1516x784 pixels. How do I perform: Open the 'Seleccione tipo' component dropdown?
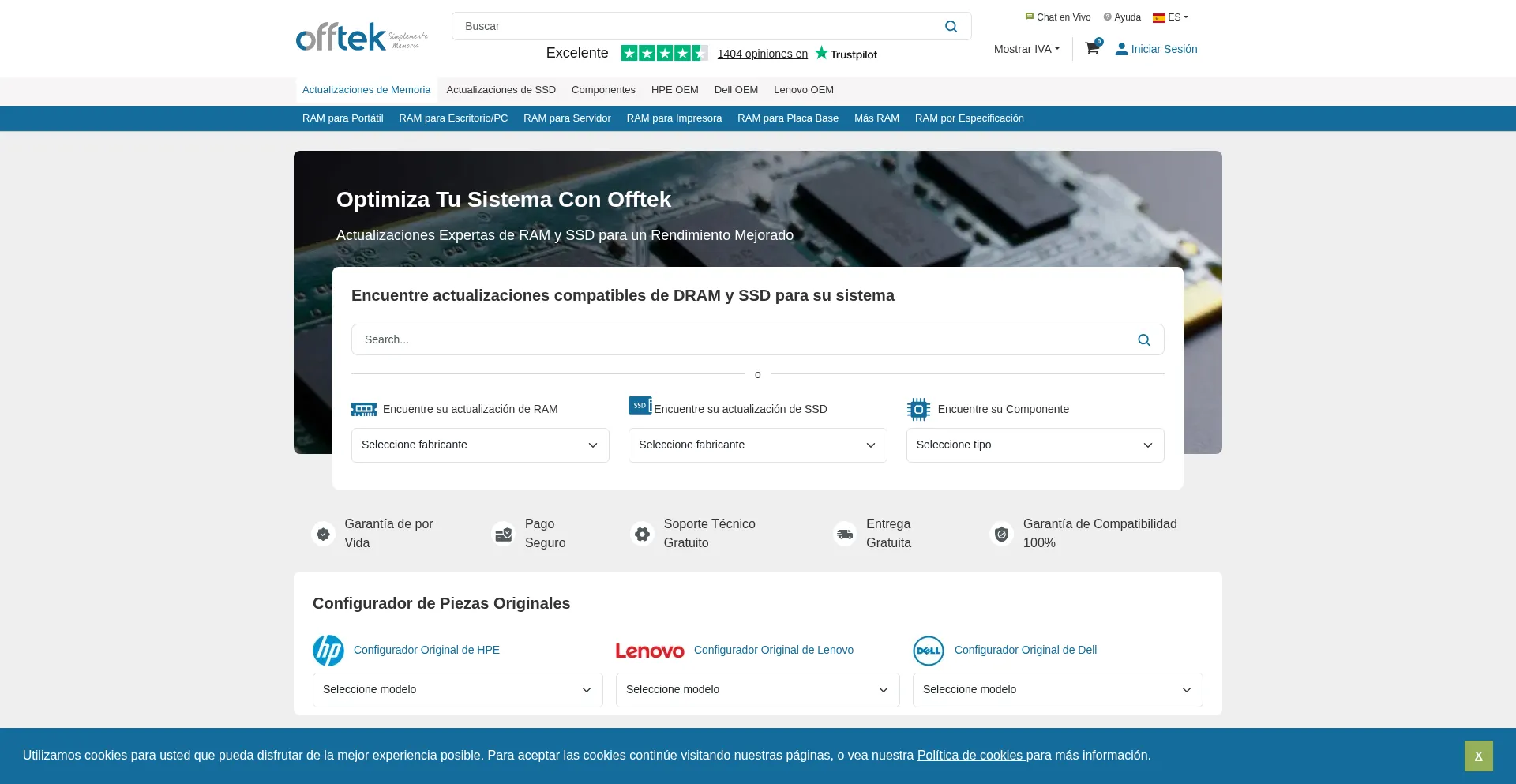point(1034,445)
